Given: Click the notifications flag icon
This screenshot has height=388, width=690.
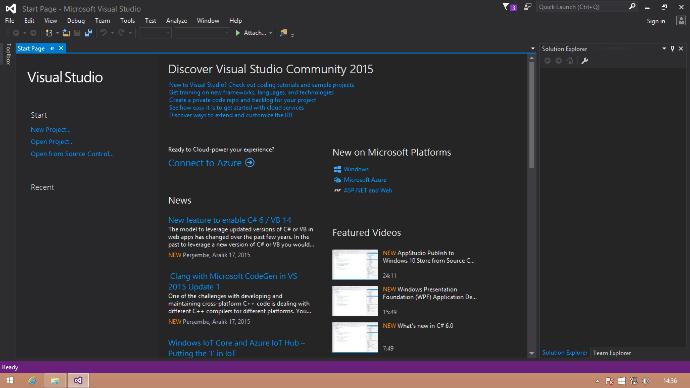Looking at the screenshot, I should pyautogui.click(x=509, y=7).
